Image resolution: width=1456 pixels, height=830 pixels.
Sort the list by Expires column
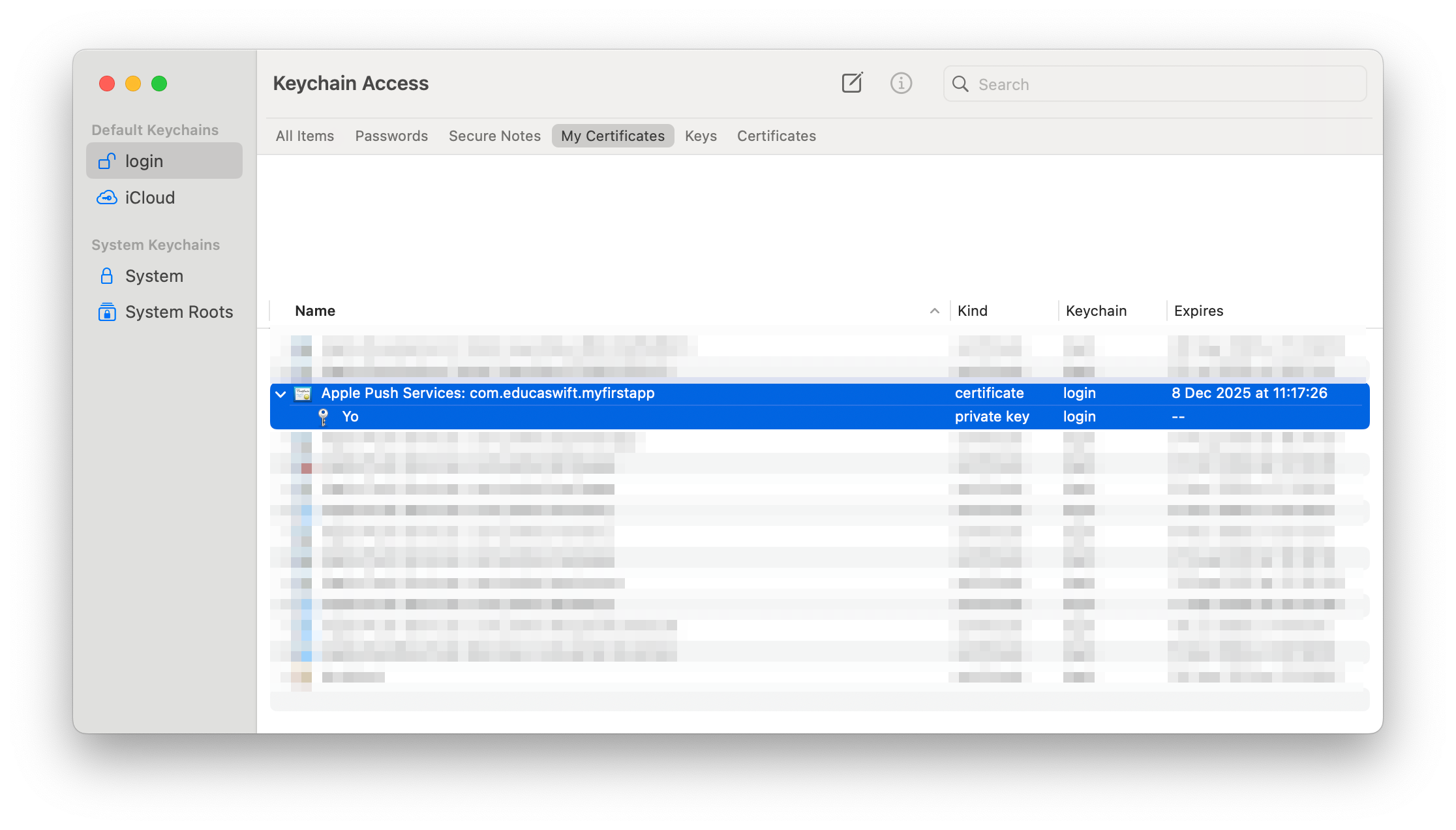[1198, 311]
